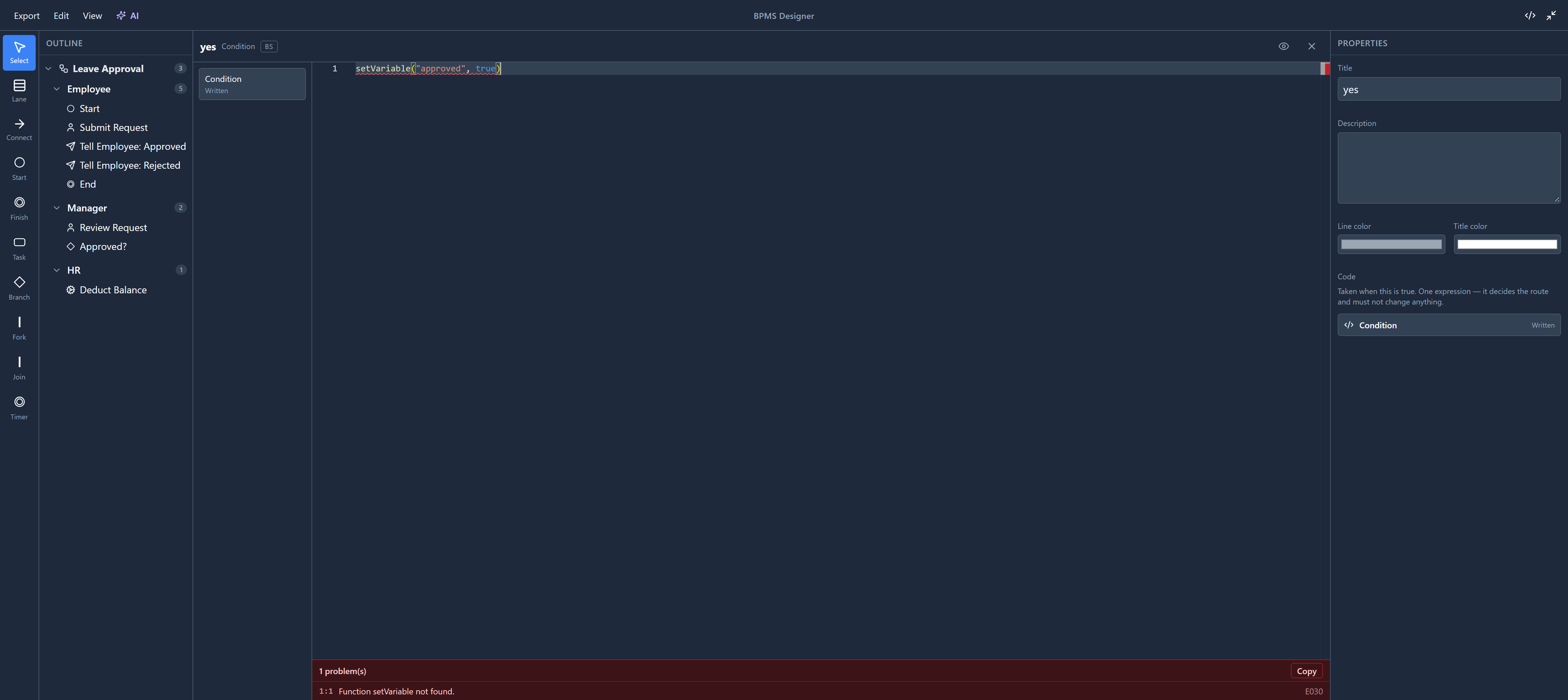Open the Condition code button in Properties

point(1449,325)
